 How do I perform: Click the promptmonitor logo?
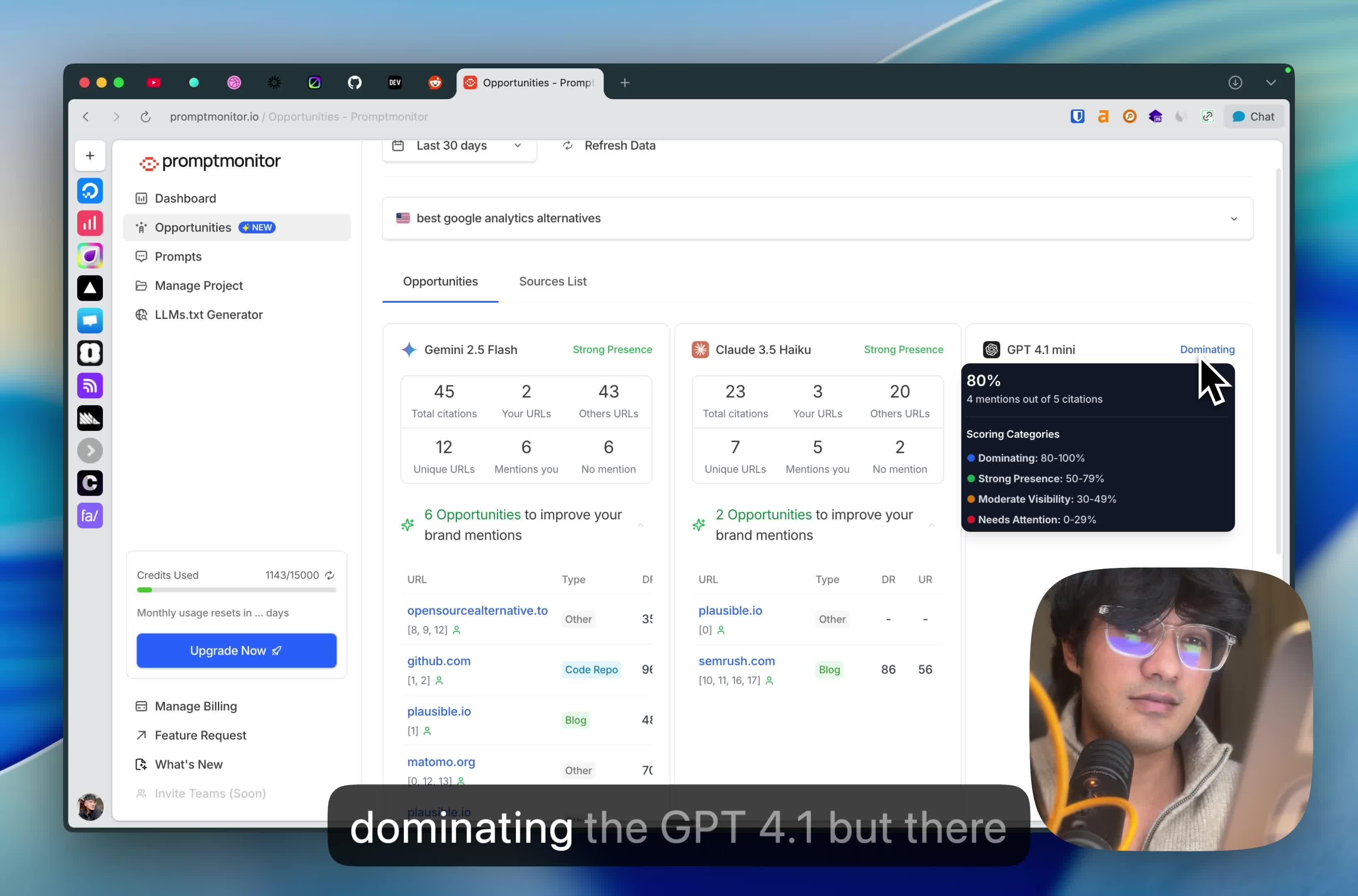click(210, 162)
